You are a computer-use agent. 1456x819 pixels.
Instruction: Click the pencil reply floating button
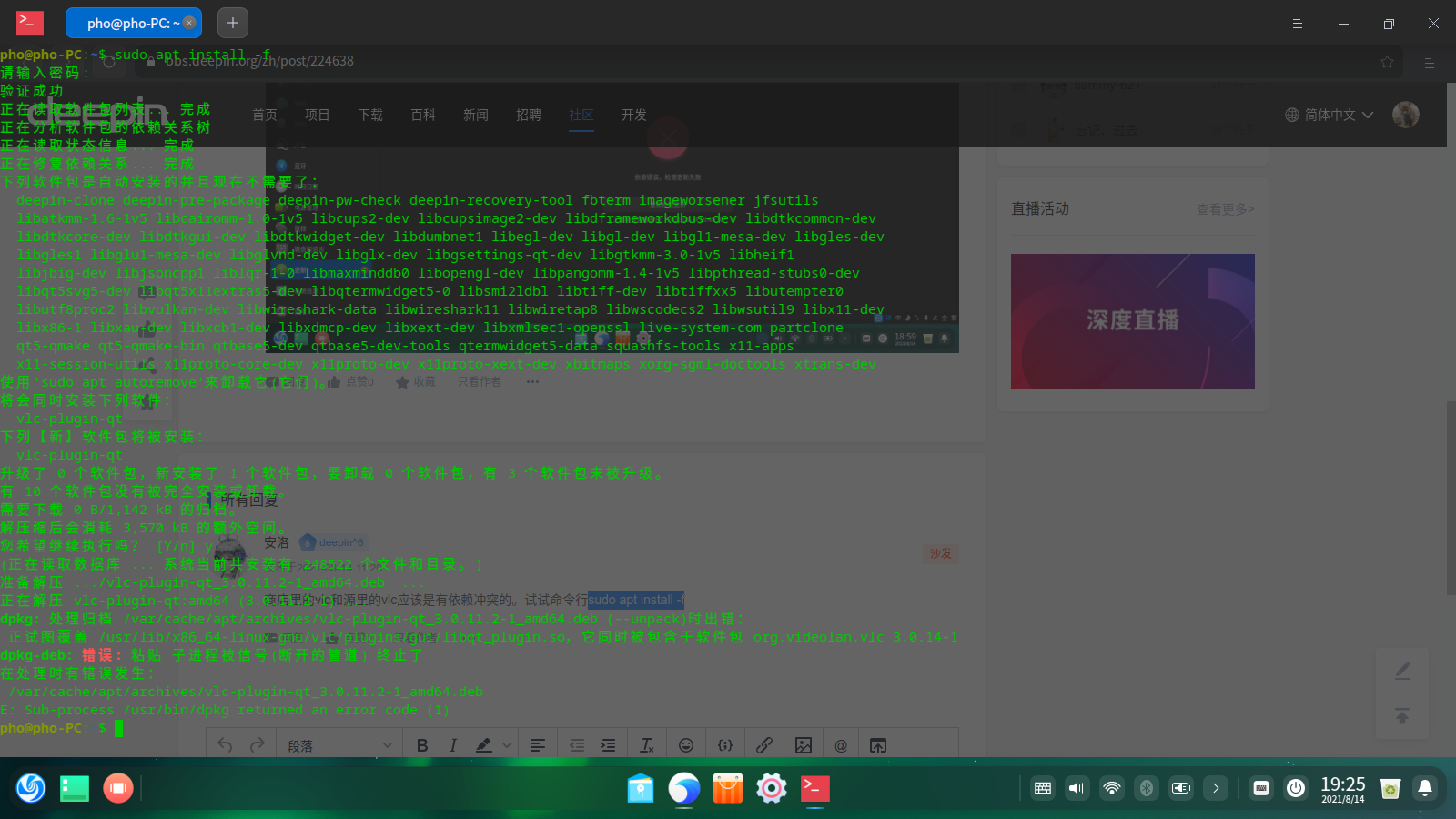pyautogui.click(x=1403, y=672)
